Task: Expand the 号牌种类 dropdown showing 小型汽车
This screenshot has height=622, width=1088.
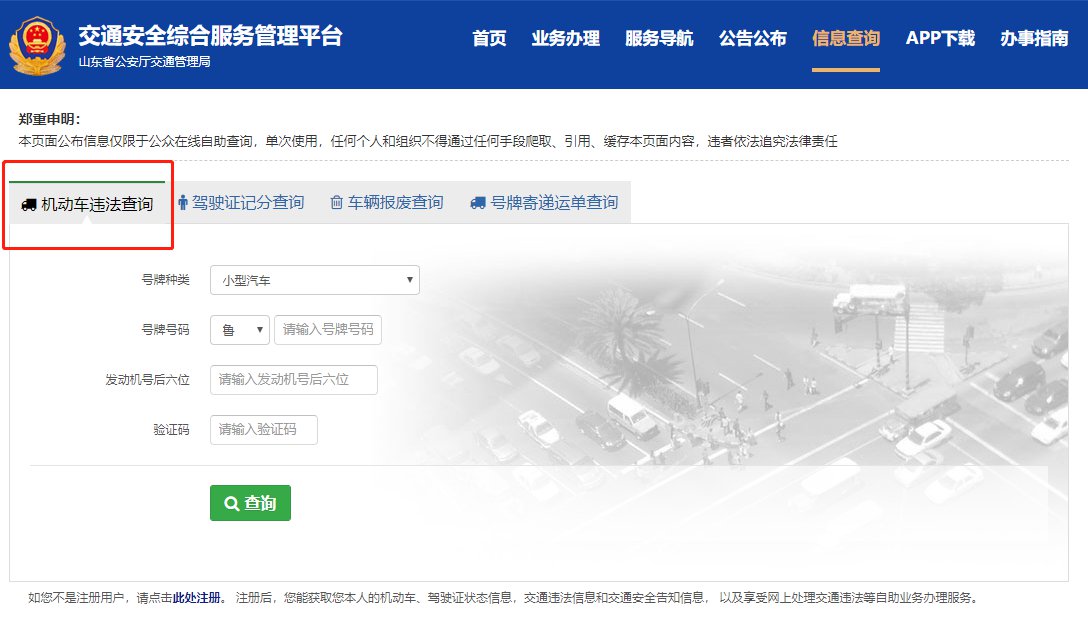Action: click(x=314, y=280)
